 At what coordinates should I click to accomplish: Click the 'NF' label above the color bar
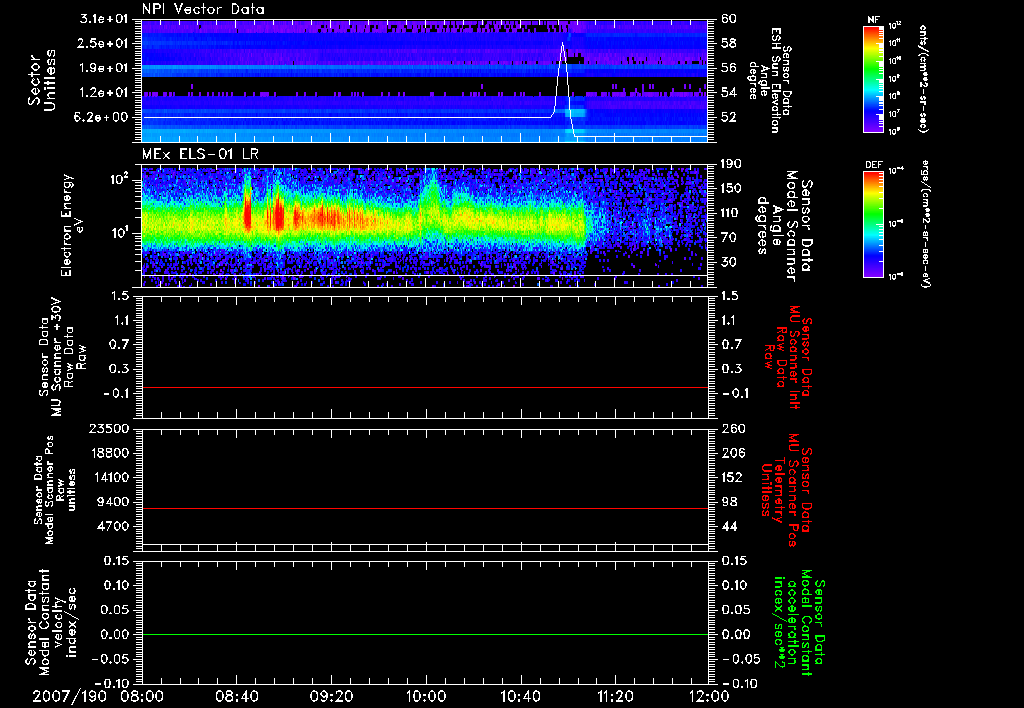(873, 20)
